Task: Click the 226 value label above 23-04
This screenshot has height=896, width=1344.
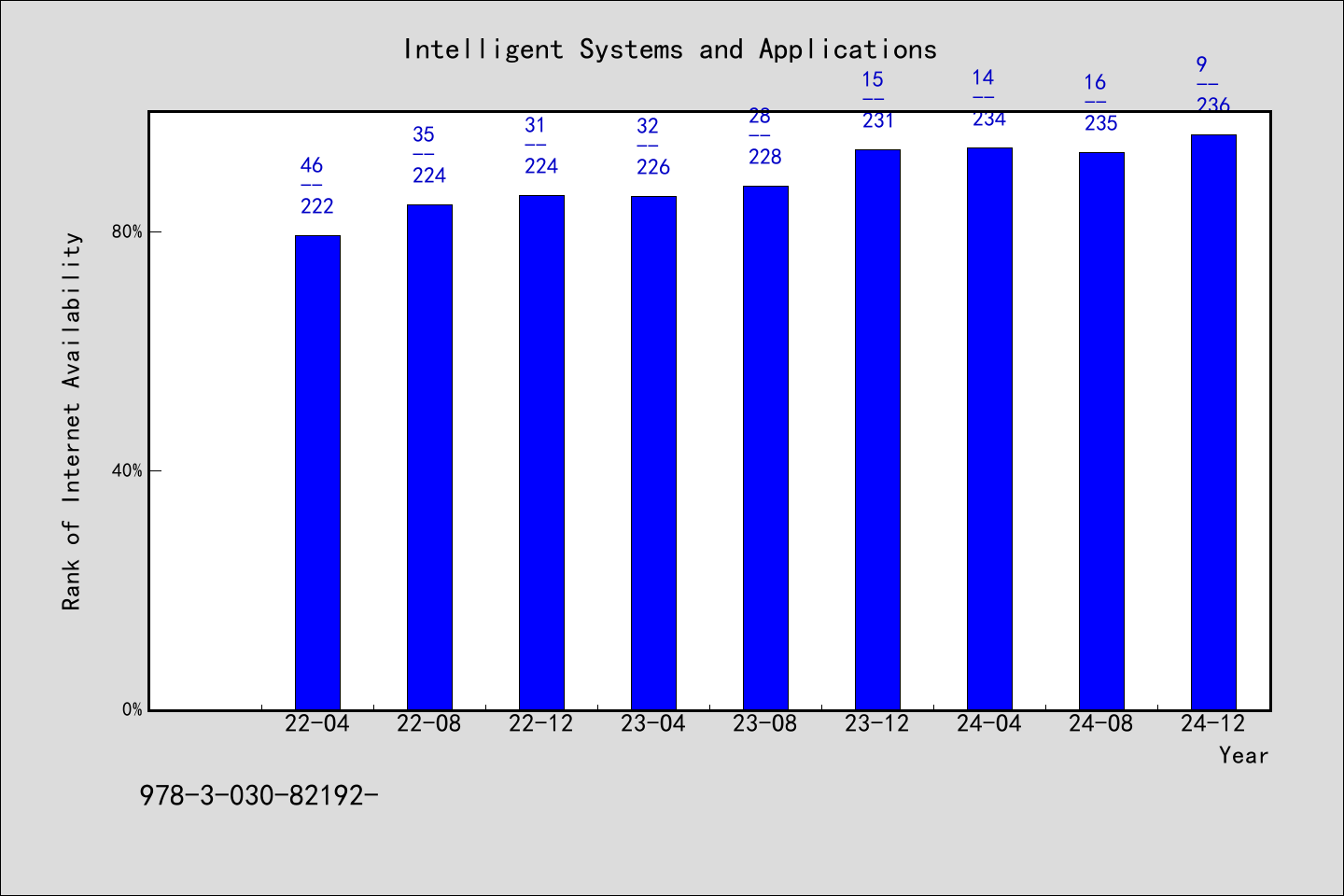Action: [653, 167]
